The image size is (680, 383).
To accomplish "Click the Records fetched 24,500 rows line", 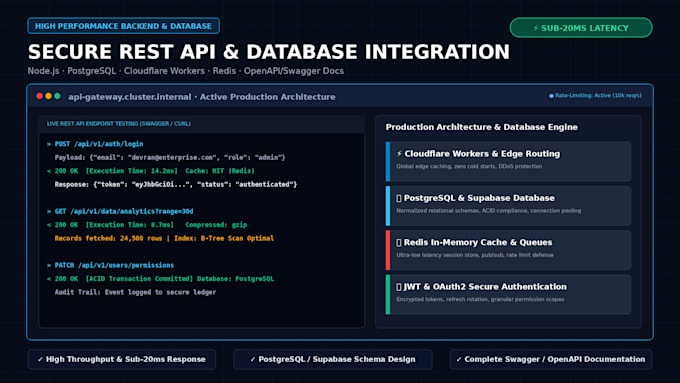I will 164,238.
